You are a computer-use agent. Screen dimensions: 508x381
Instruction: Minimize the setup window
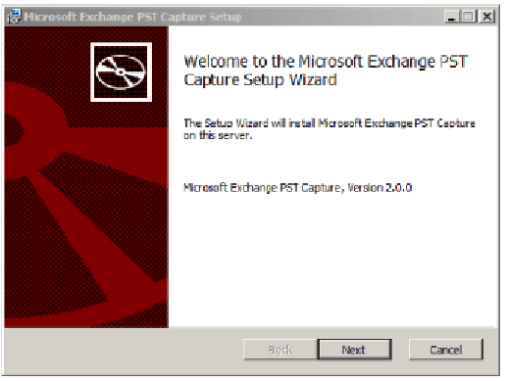(452, 16)
